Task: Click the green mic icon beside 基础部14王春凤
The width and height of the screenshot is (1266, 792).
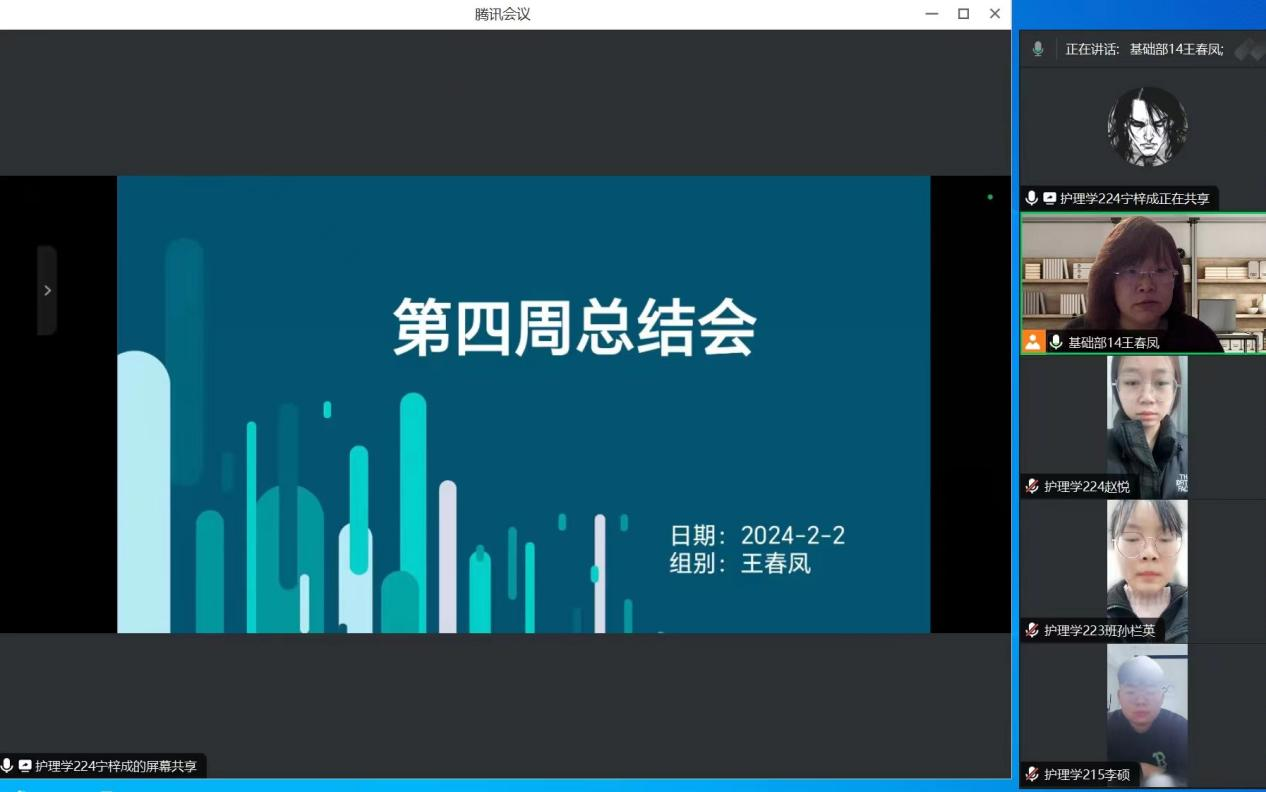Action: (1055, 342)
